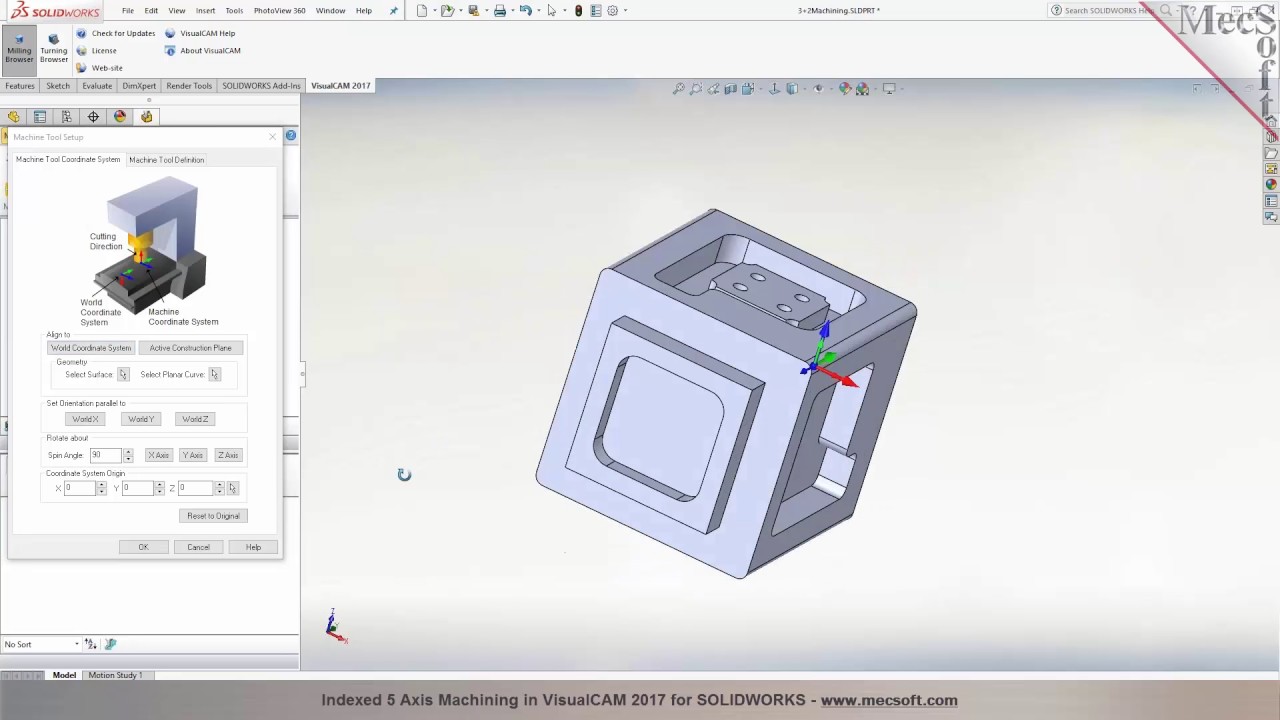Click the Print icon
Screen dimensions: 1280x720
pos(500,11)
